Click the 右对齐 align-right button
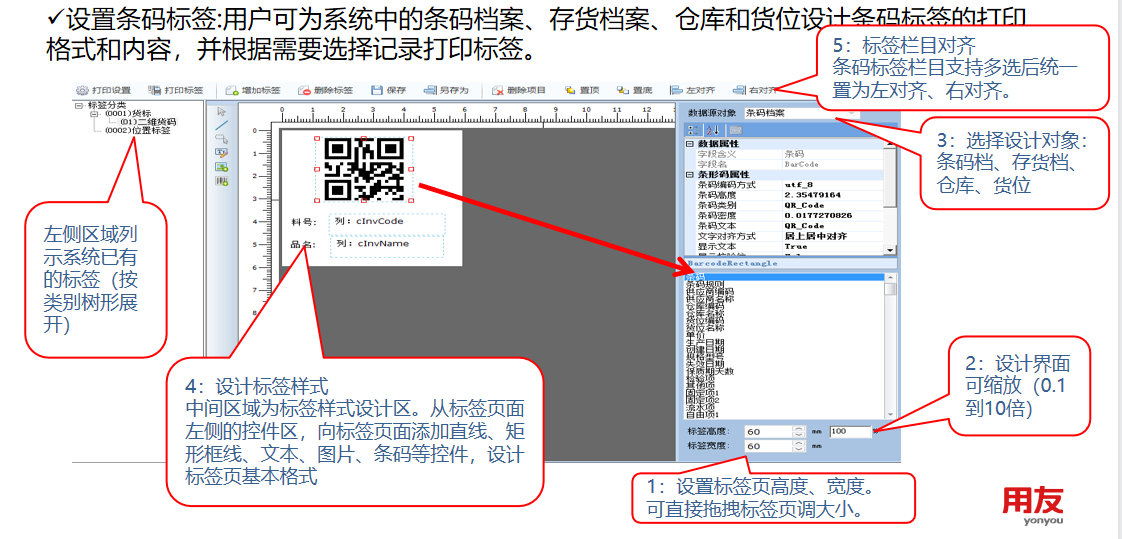 coord(754,91)
